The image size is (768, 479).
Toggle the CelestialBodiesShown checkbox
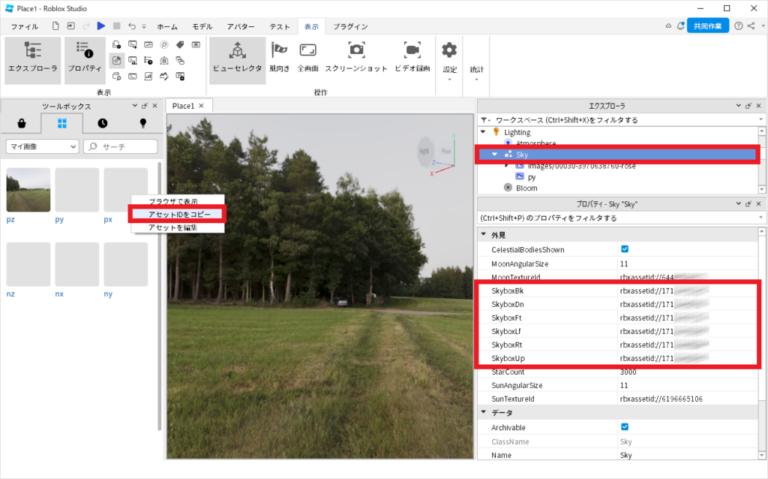[625, 249]
